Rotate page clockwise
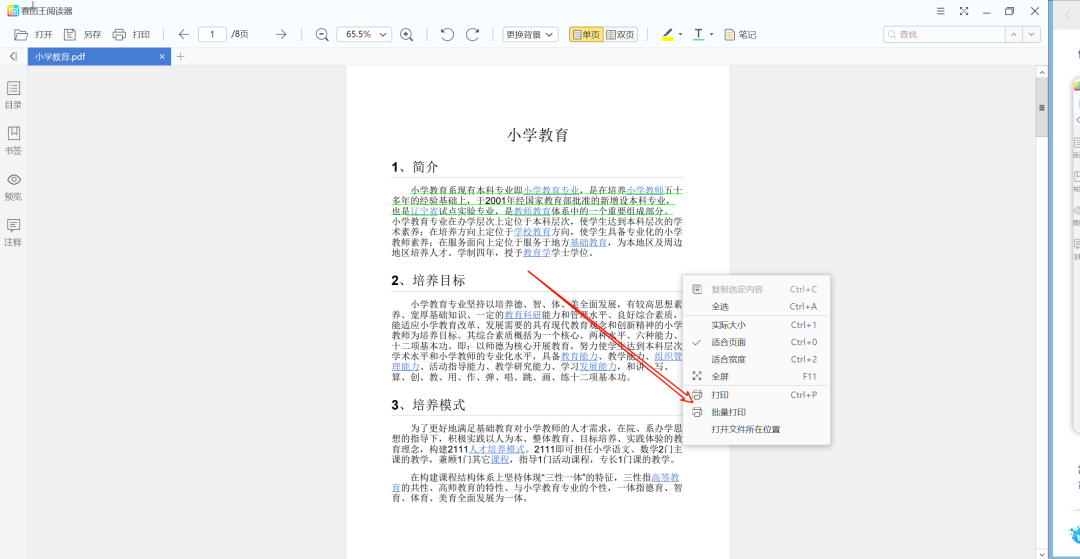Viewport: 1080px width, 559px height. [x=472, y=34]
